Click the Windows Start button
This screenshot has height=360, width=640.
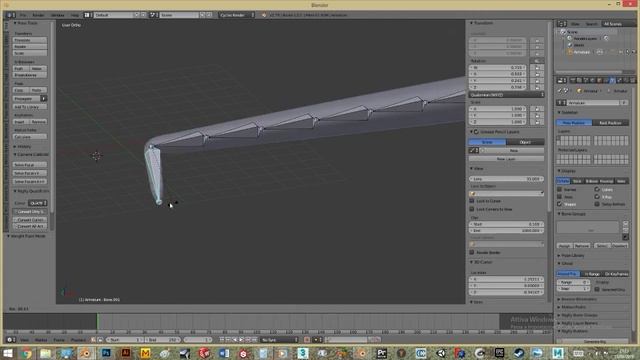pyautogui.click(x=7, y=353)
